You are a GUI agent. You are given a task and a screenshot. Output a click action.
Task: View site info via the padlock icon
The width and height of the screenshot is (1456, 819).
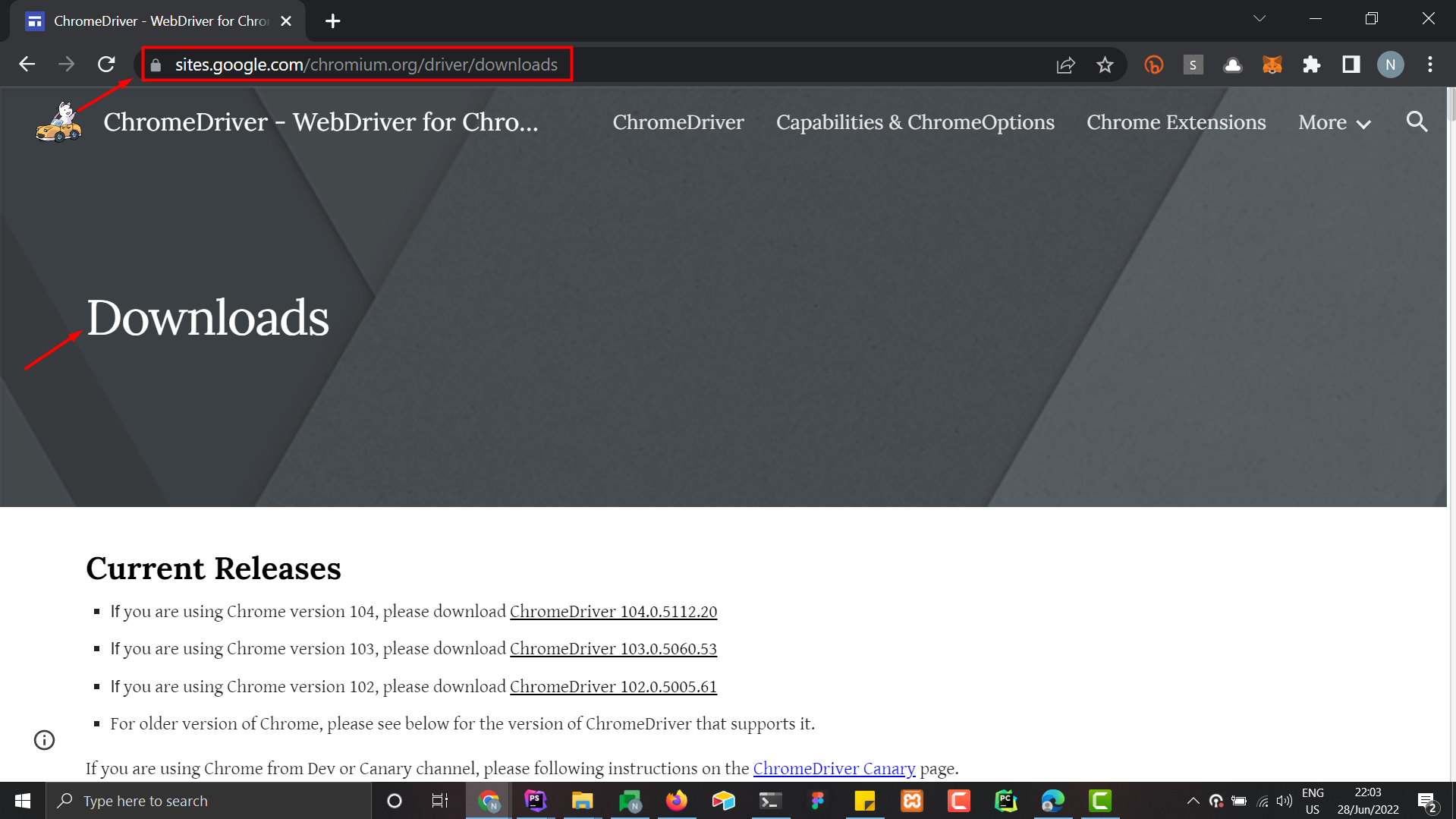pyautogui.click(x=156, y=65)
